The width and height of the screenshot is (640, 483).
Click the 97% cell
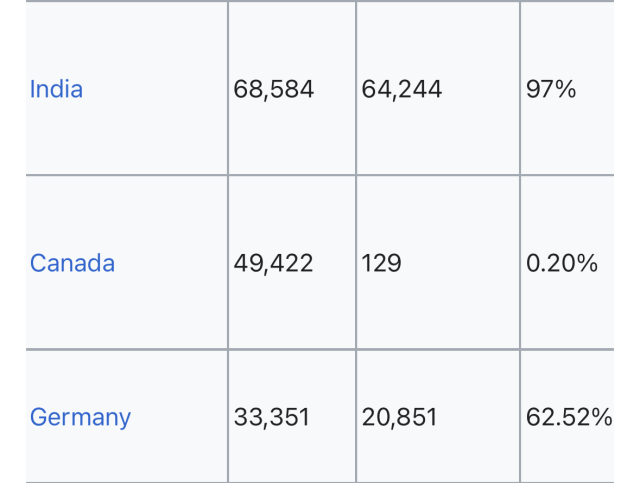[551, 90]
